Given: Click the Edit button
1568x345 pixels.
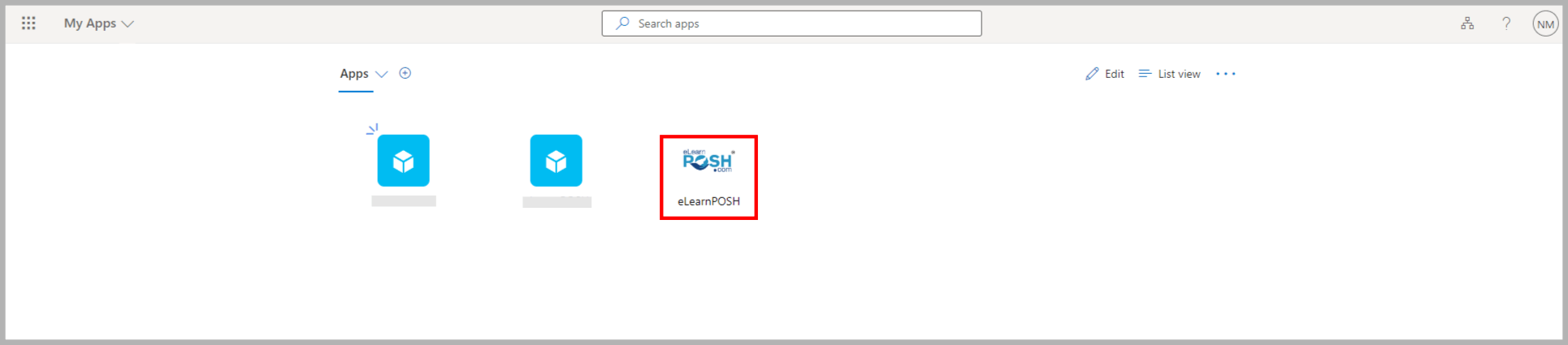Looking at the screenshot, I should 1105,74.
